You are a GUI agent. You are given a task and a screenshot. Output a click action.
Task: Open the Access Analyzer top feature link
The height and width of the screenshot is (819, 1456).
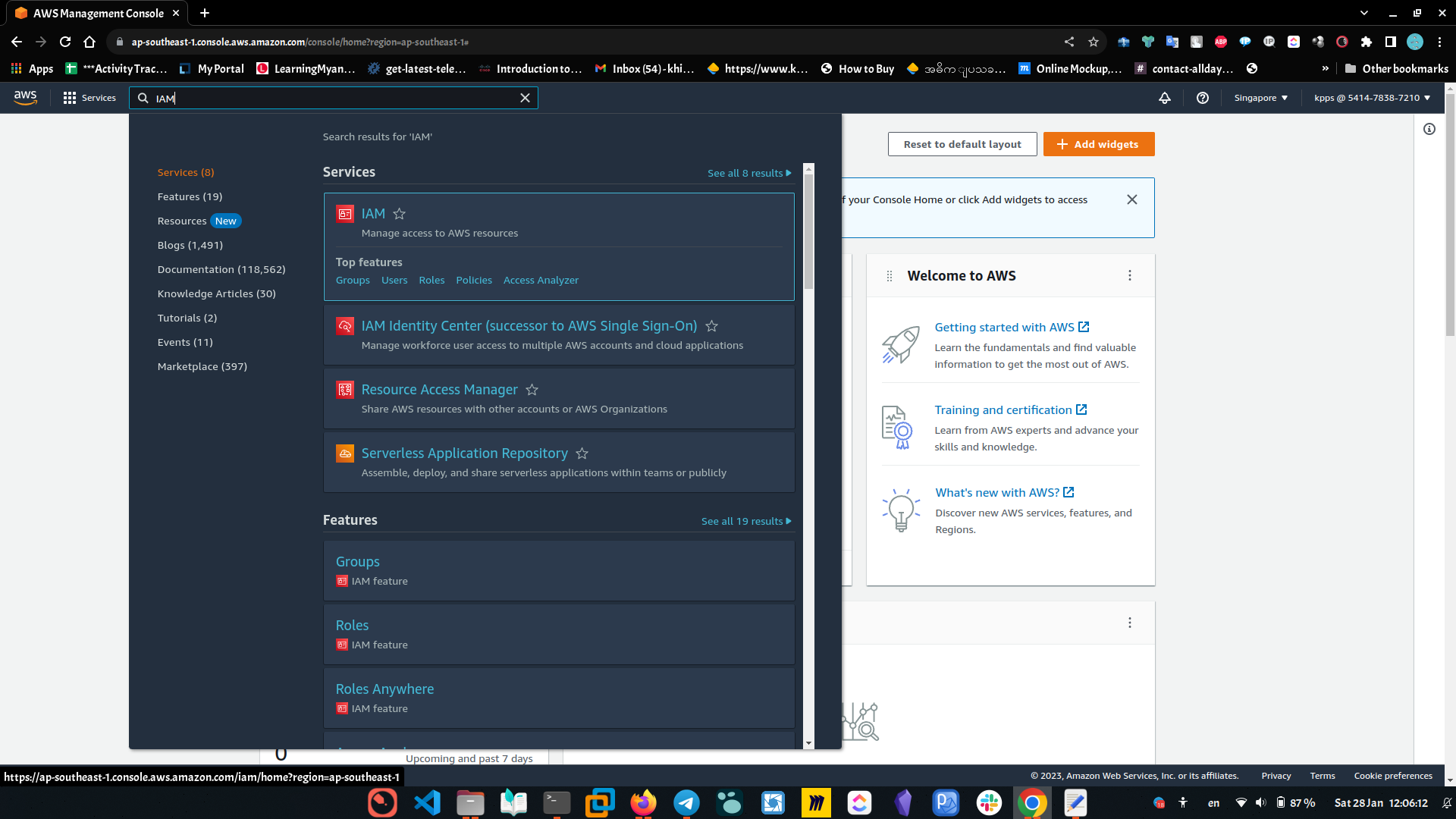click(x=541, y=281)
